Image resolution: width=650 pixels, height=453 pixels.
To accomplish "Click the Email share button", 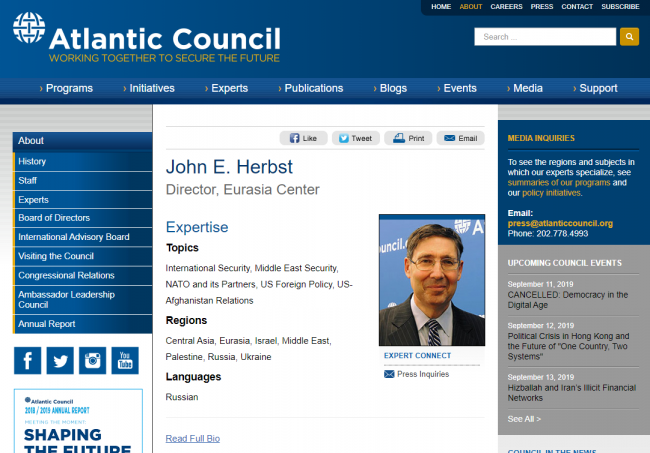I will [x=460, y=138].
